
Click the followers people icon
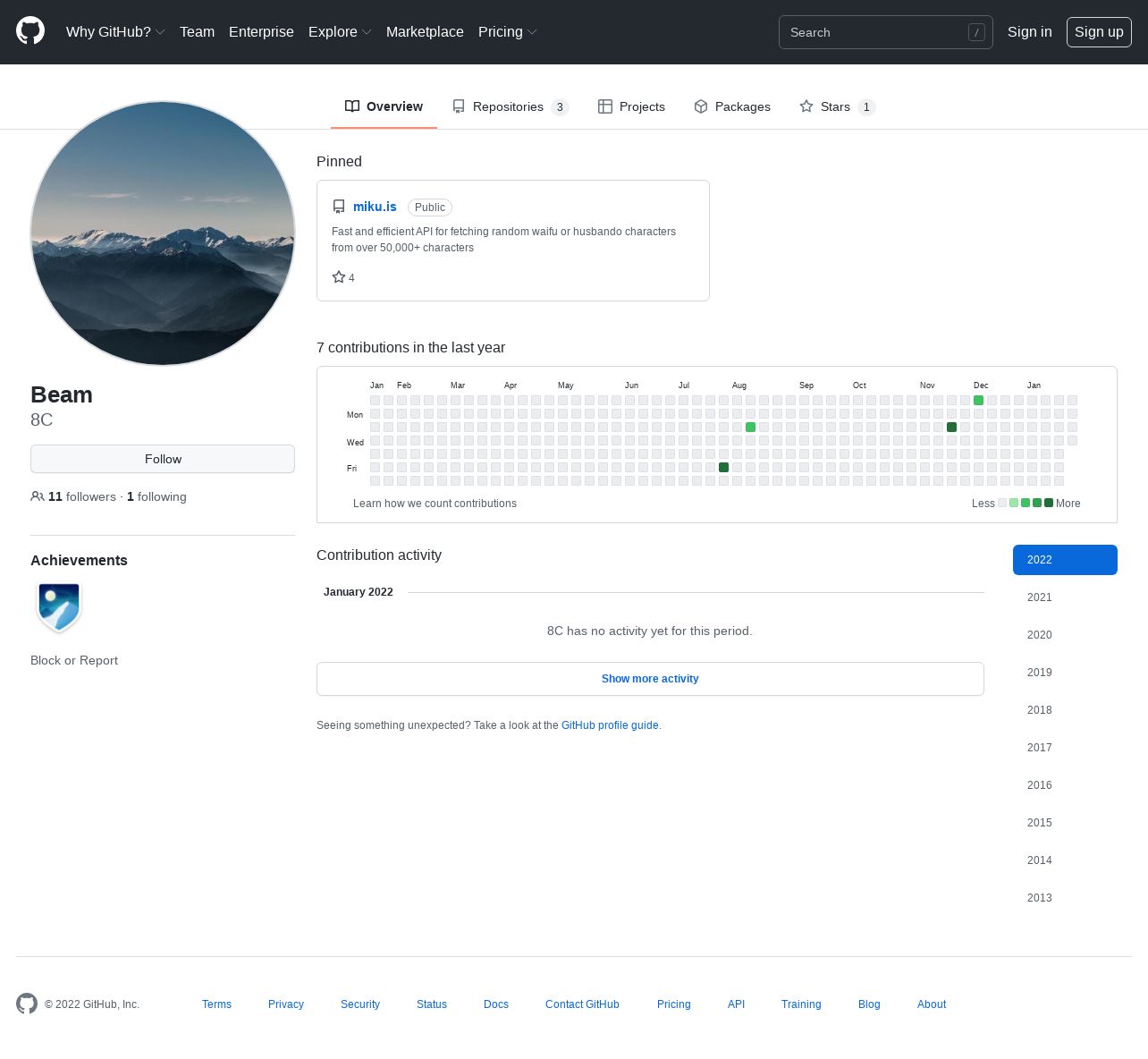[x=38, y=496]
